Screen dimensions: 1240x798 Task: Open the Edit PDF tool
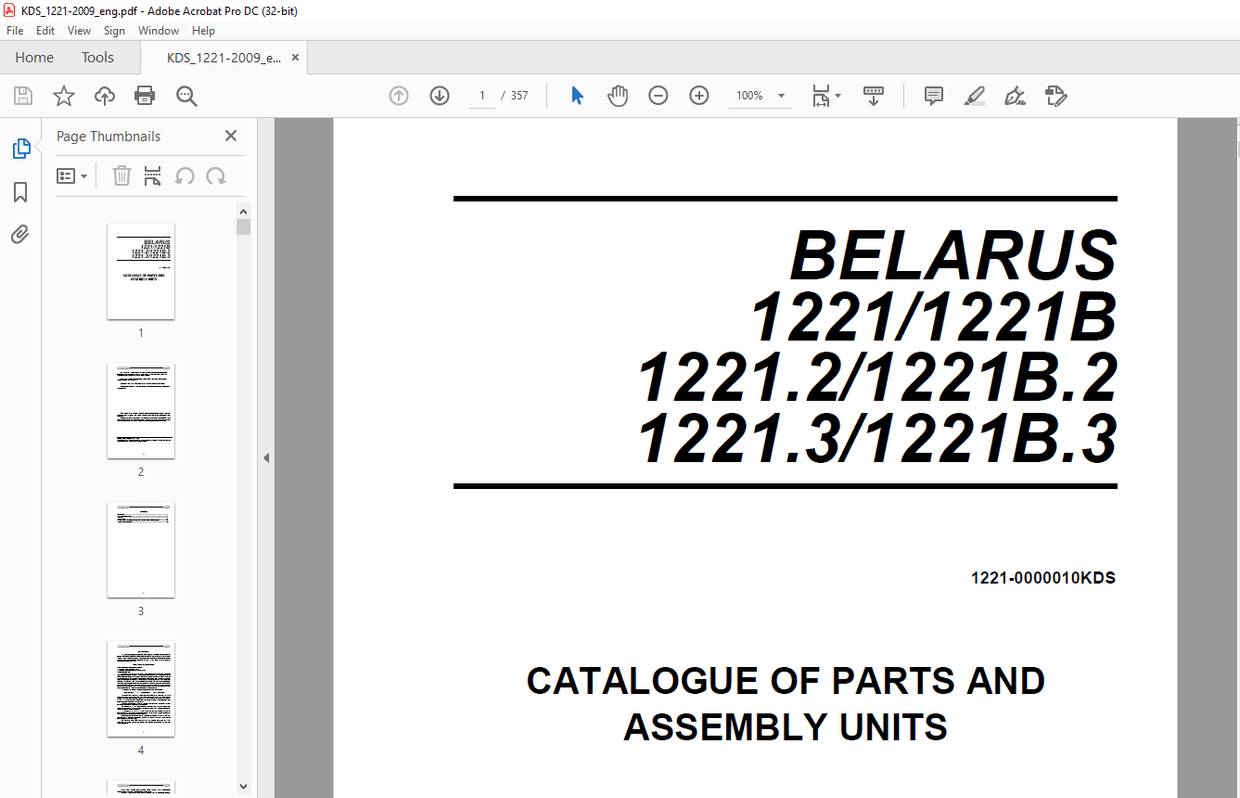point(1055,95)
